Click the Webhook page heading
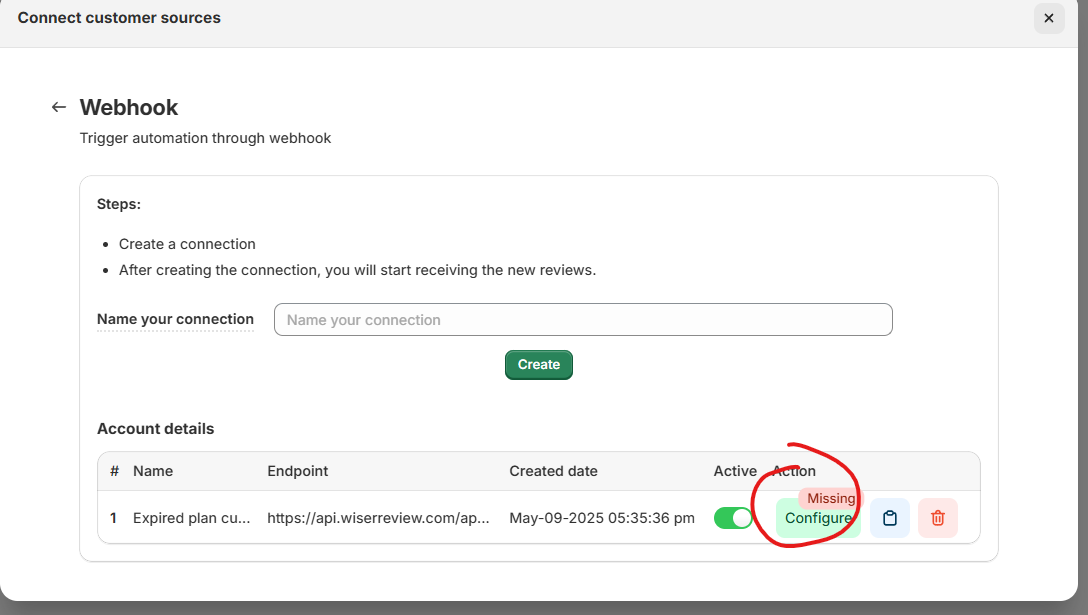1088x615 pixels. 129,107
